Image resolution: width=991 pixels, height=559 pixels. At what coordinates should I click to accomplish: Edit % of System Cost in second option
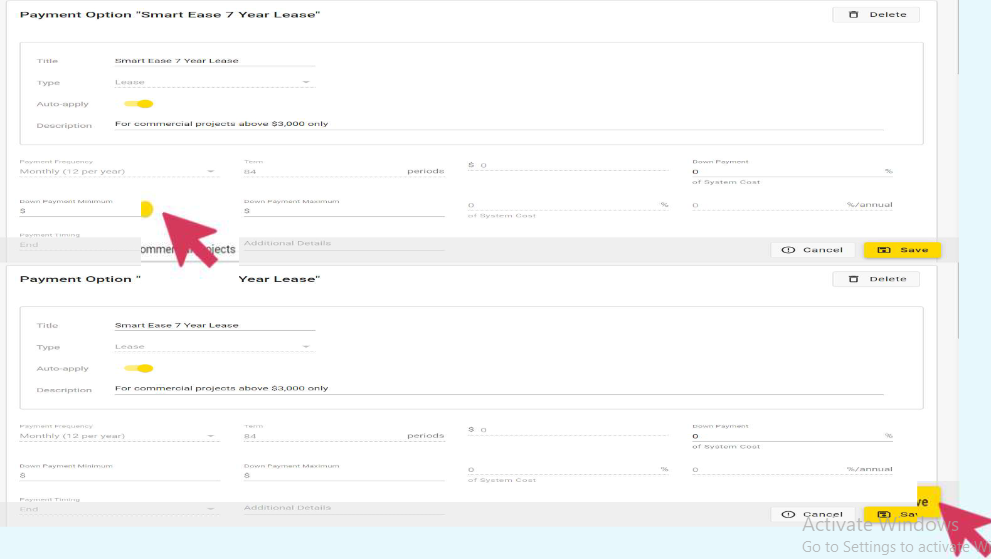tap(568, 469)
